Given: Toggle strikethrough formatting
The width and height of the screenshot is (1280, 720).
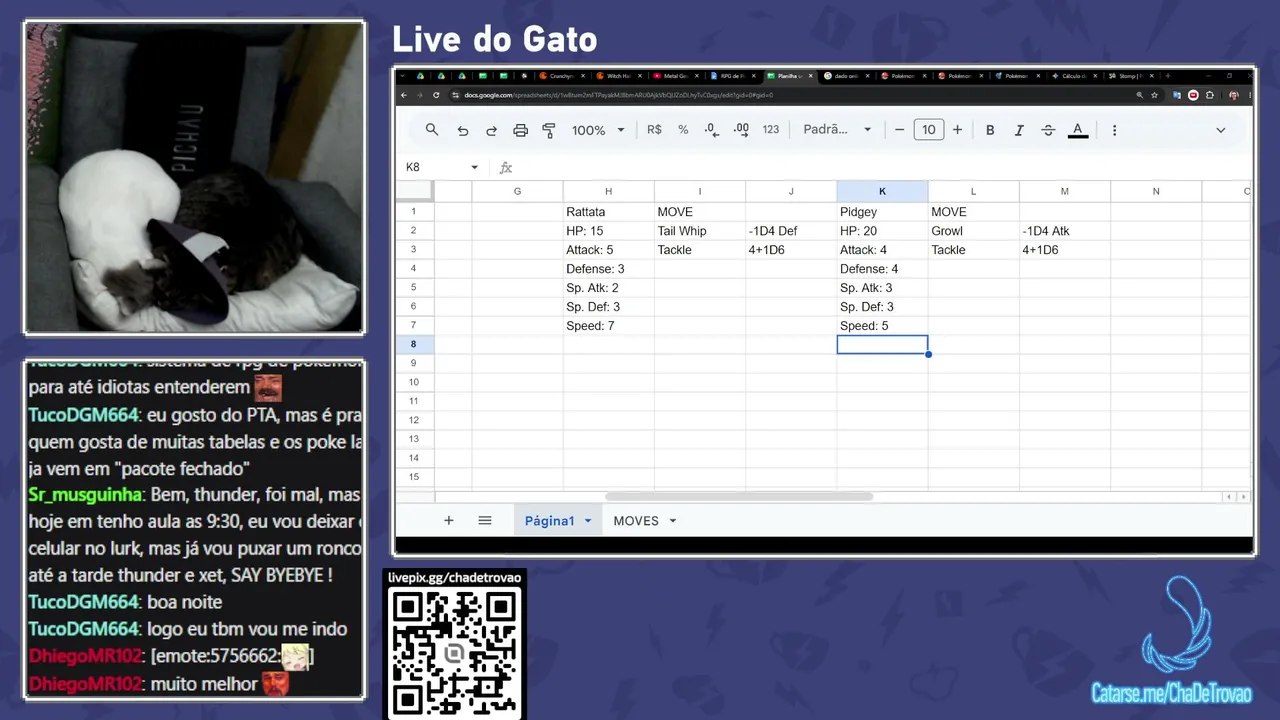Looking at the screenshot, I should coord(1048,130).
